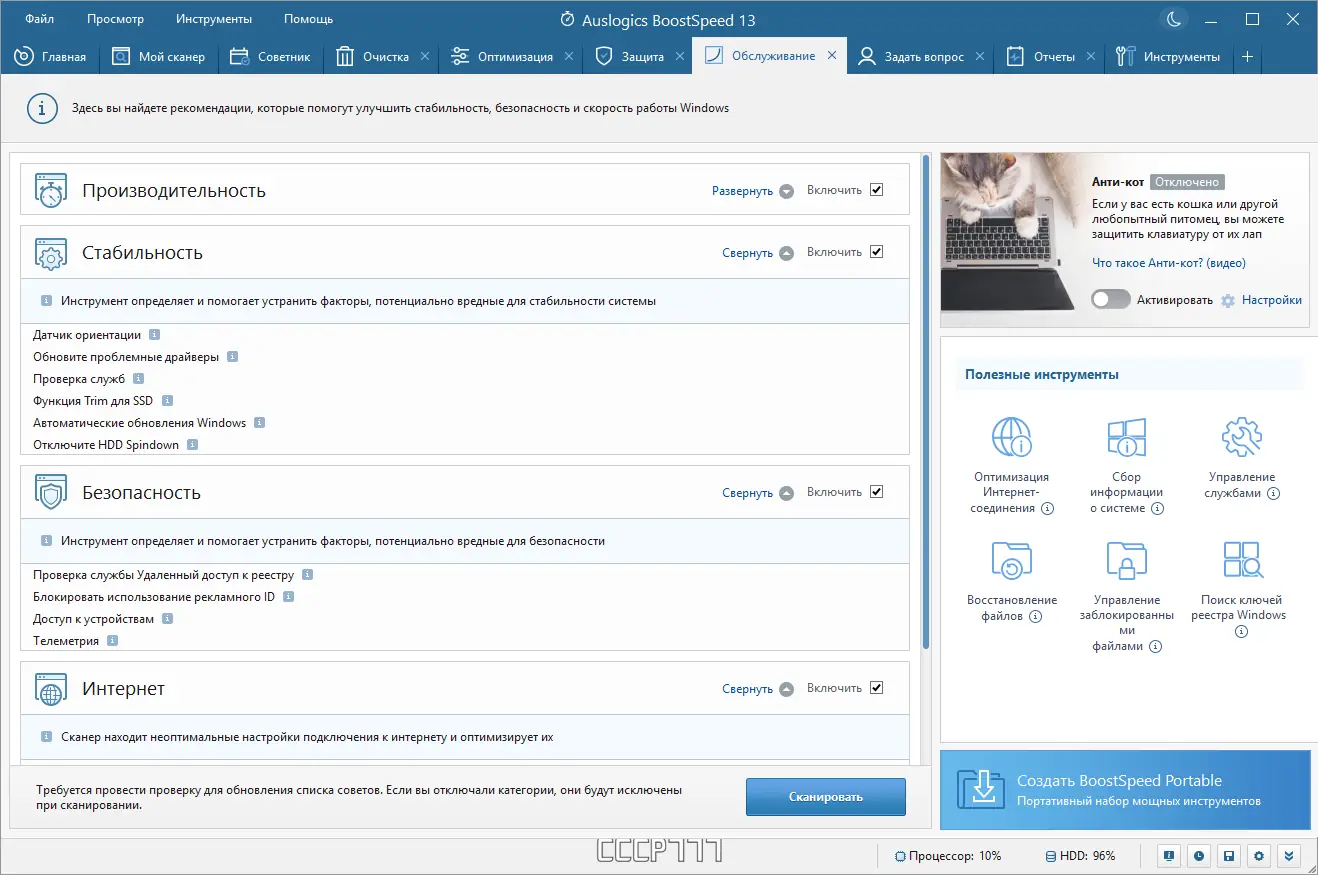1318x875 pixels.
Task: Click the Стабильность gear section icon
Action: coord(51,253)
